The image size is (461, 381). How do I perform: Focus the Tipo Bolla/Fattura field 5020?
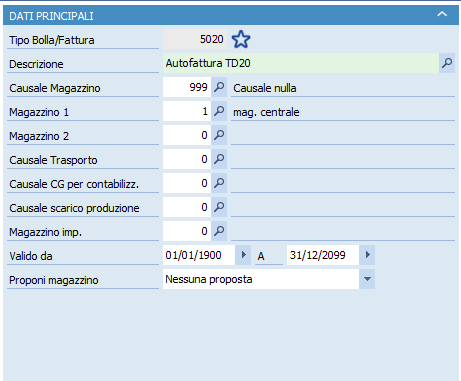(195, 39)
